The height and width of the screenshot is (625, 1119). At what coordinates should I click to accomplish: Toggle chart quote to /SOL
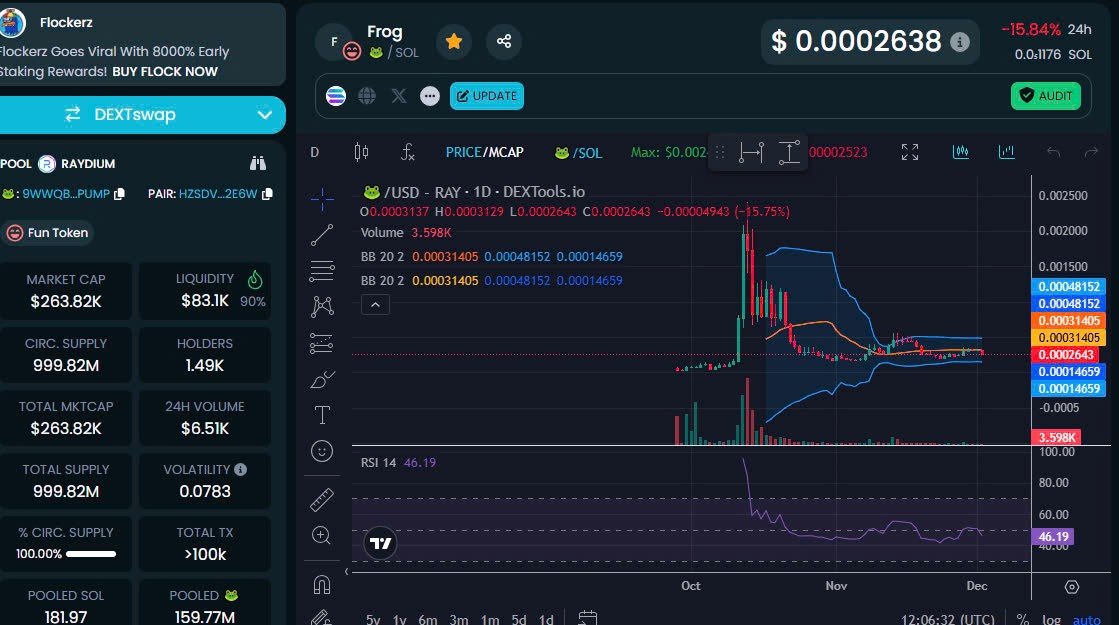(x=579, y=153)
